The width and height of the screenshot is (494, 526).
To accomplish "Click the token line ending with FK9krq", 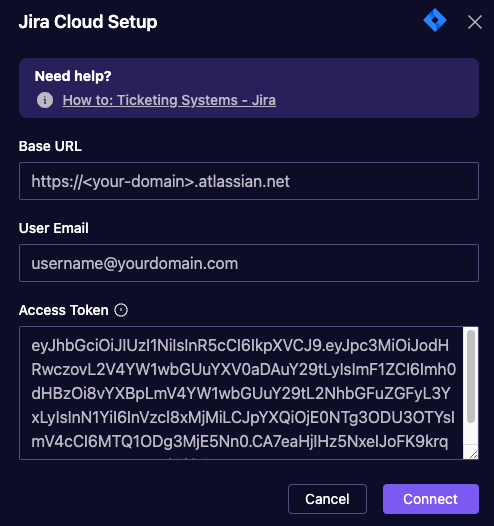I will pyautogui.click(x=239, y=441).
